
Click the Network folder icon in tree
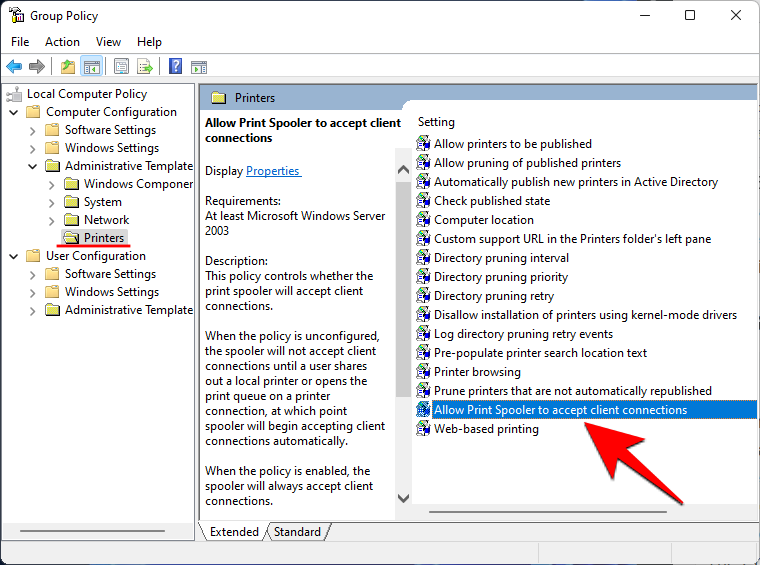[72, 220]
